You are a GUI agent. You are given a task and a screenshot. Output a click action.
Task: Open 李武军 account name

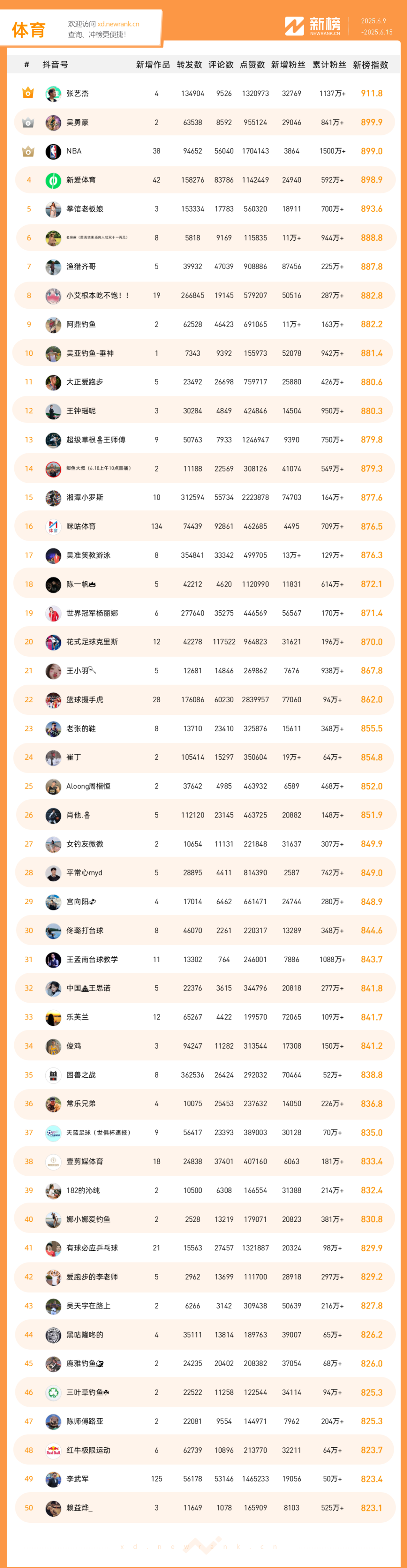(77, 1479)
